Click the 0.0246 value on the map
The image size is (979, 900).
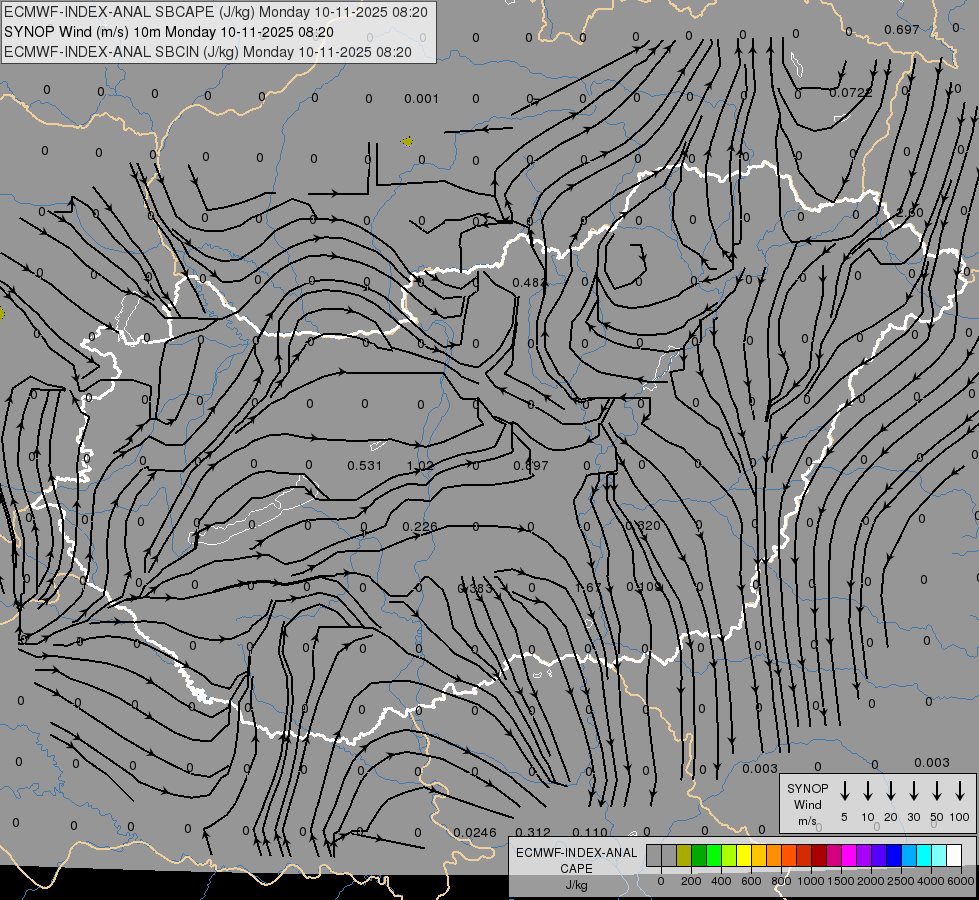tap(475, 833)
